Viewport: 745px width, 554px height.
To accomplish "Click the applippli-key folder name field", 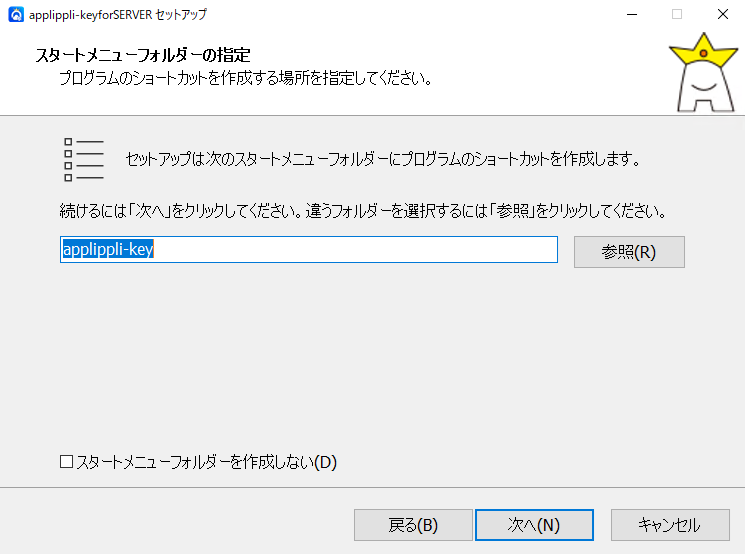I will point(309,249).
